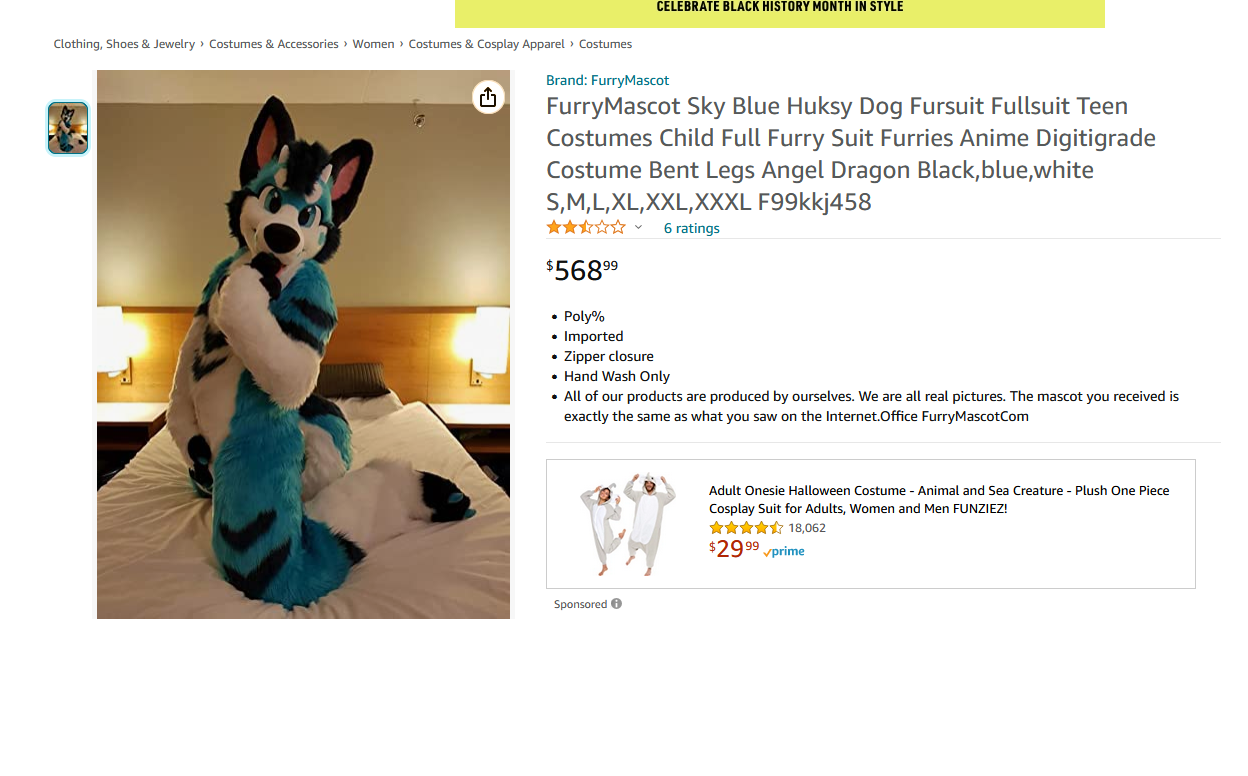Click the final Costumes breadcrumb
This screenshot has width=1248, height=776.
pyautogui.click(x=605, y=44)
